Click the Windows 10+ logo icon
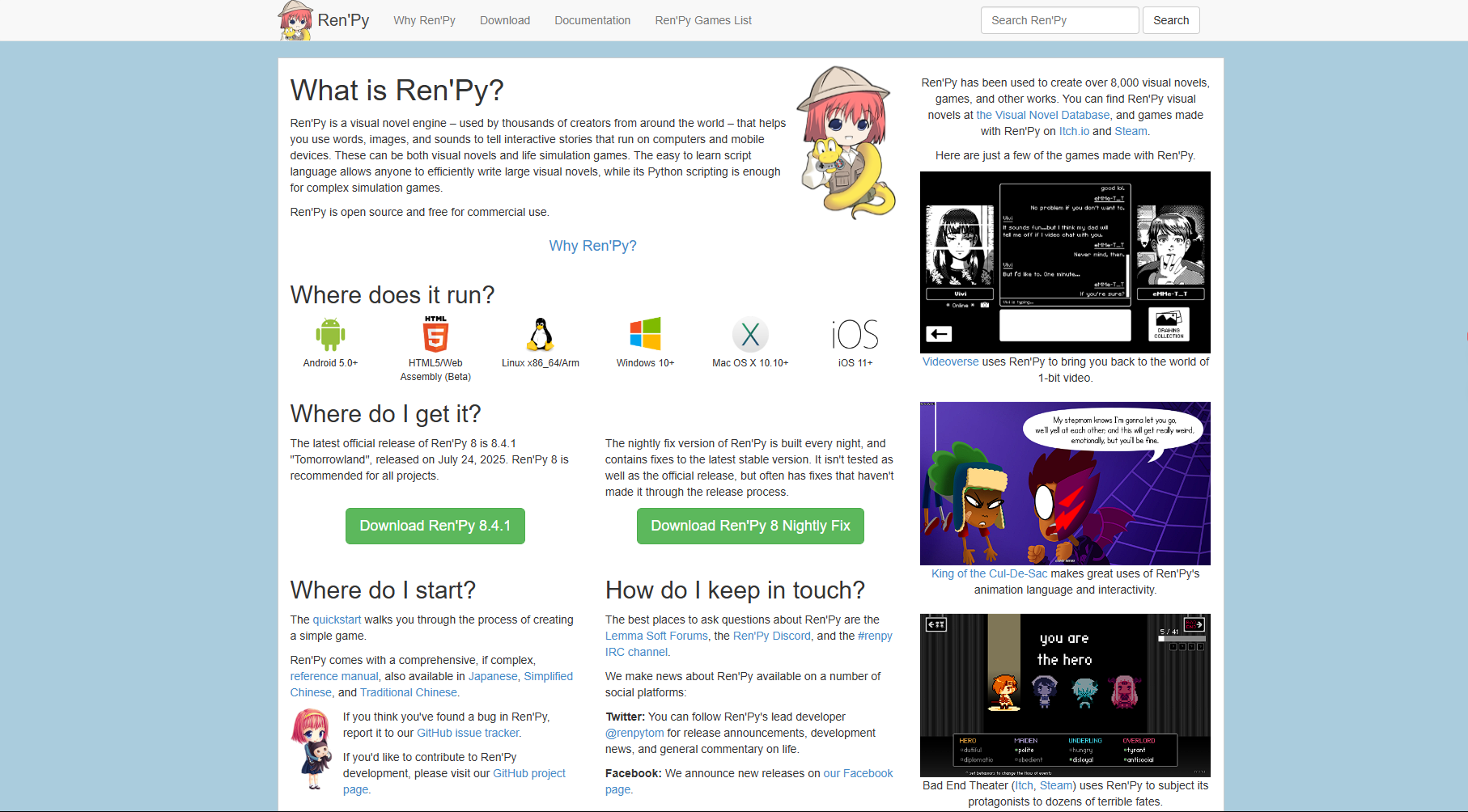Image resolution: width=1468 pixels, height=812 pixels. coord(645,334)
